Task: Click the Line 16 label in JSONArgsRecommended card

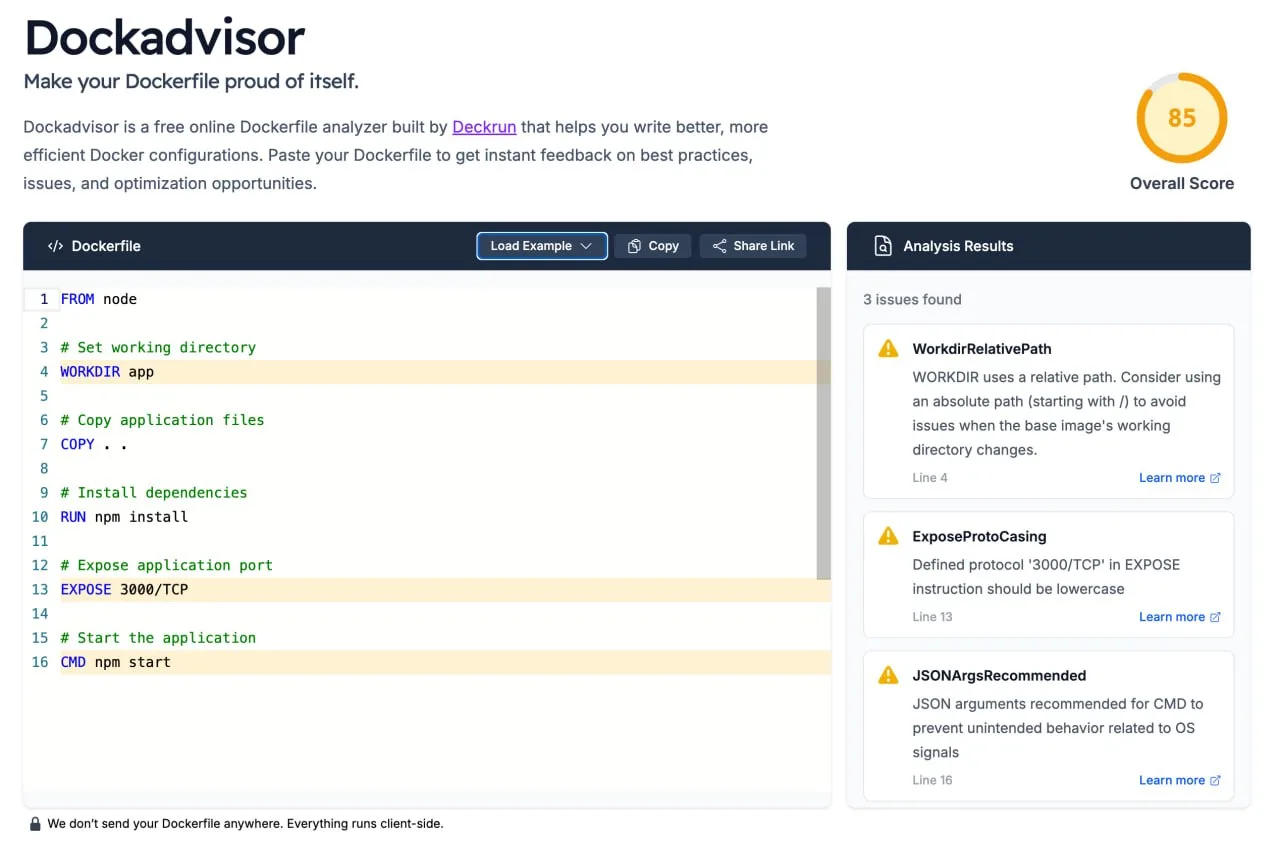Action: [932, 780]
